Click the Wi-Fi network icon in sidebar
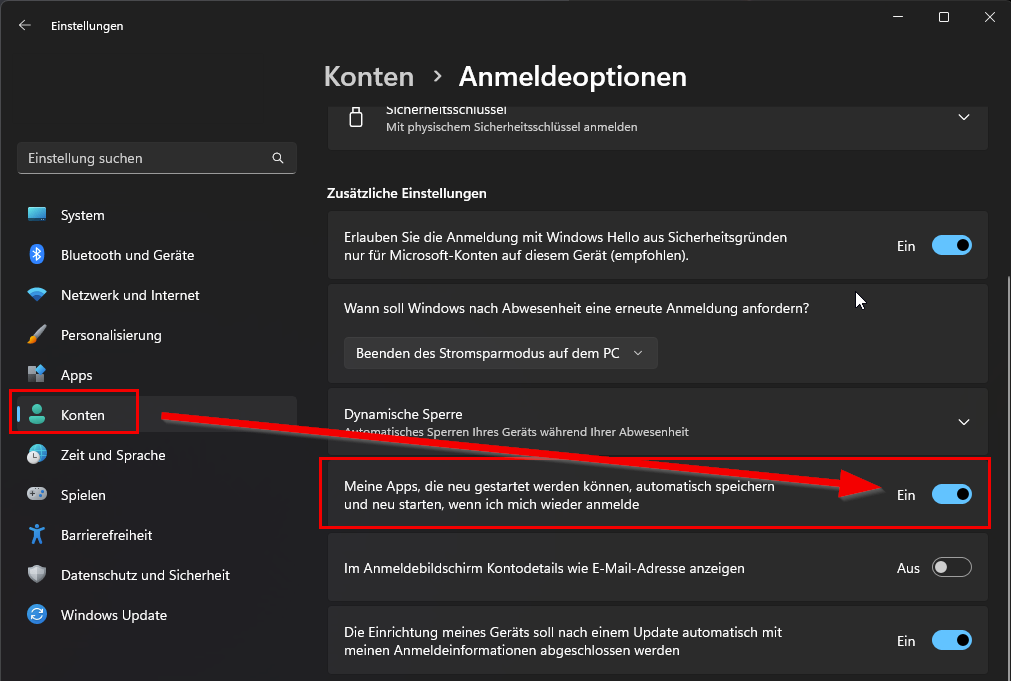1011x681 pixels. (37, 295)
